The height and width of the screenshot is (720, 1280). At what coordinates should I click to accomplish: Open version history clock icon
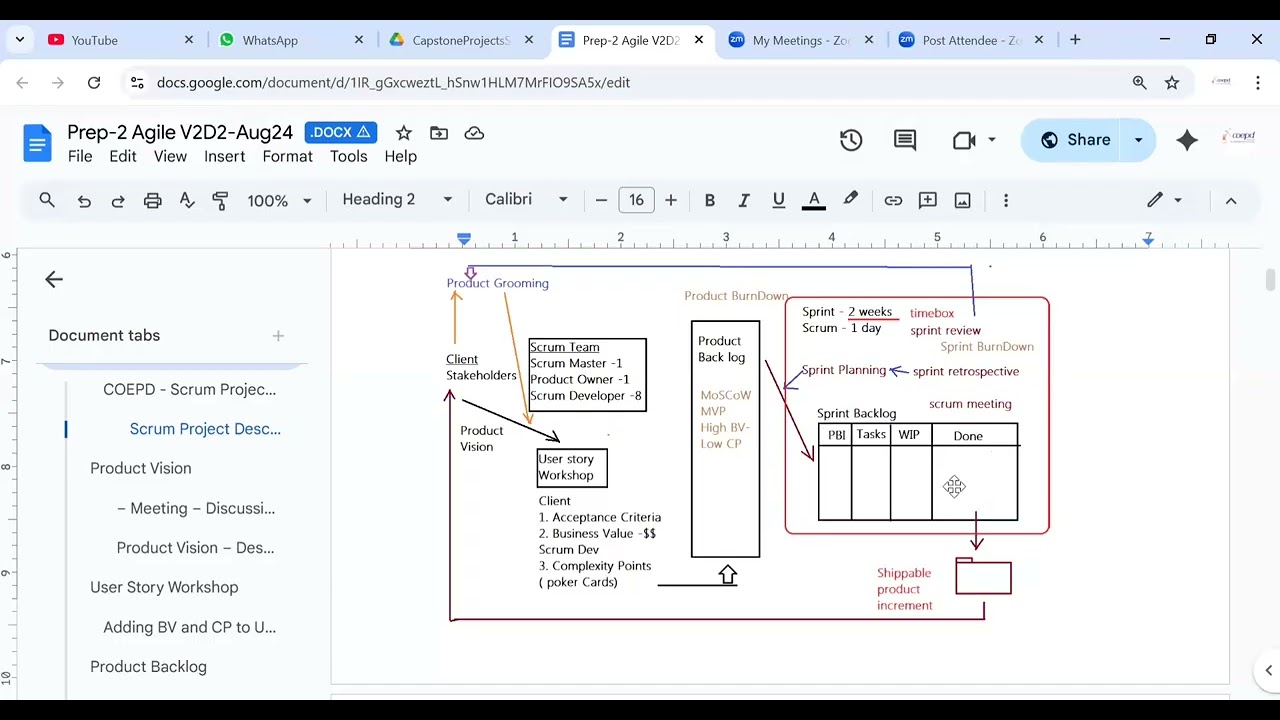(851, 141)
